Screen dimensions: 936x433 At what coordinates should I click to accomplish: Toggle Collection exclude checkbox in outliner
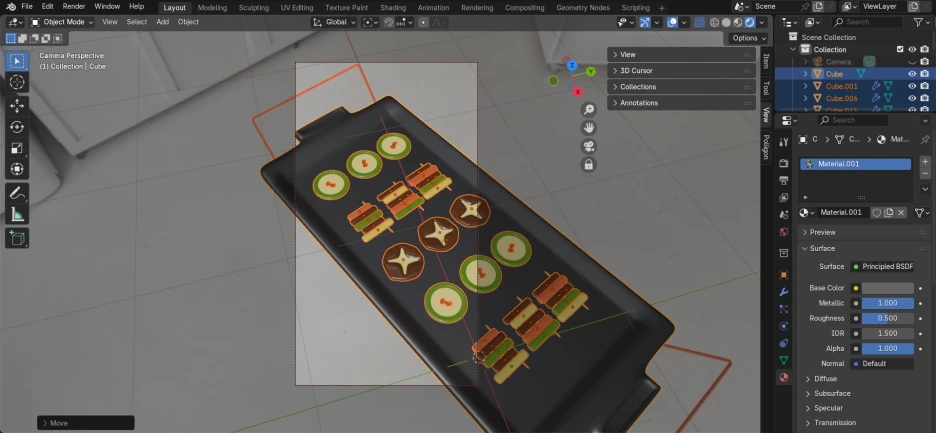(900, 50)
